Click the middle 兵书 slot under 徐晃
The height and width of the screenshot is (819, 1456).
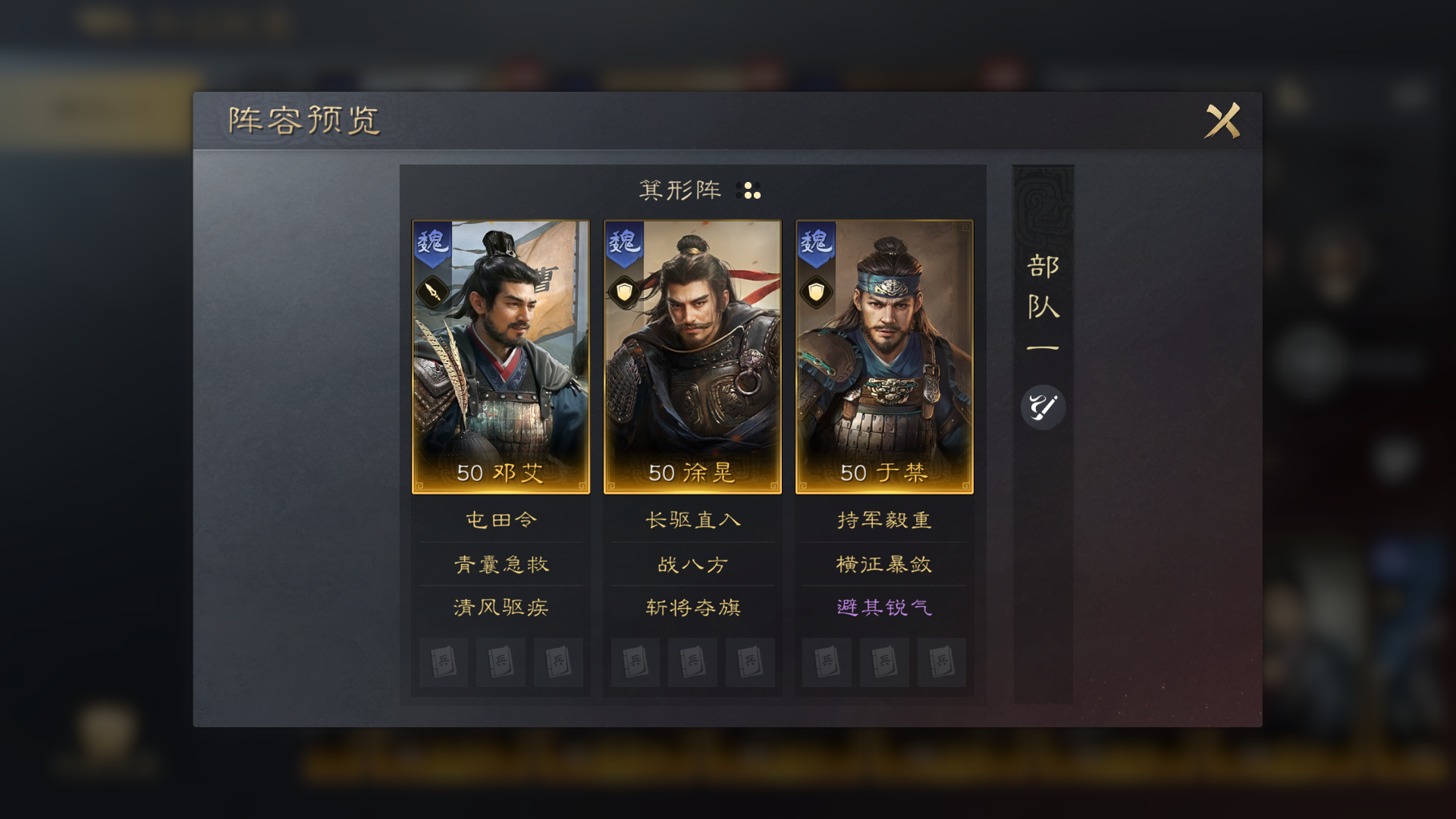[692, 662]
